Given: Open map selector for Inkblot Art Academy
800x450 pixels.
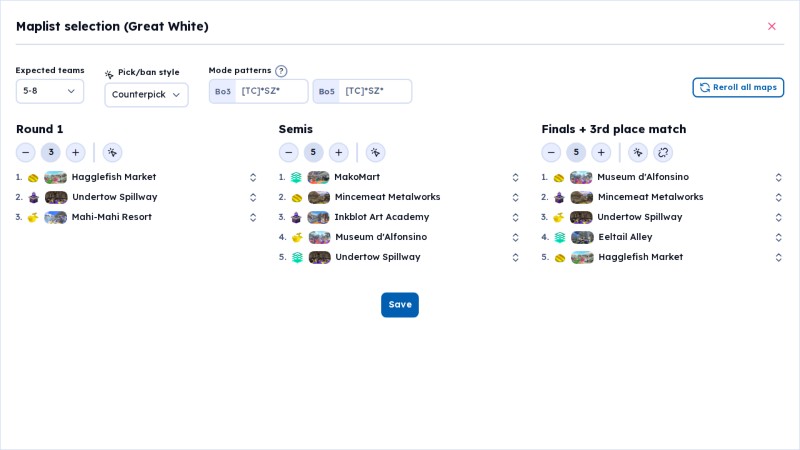Looking at the screenshot, I should (x=515, y=217).
